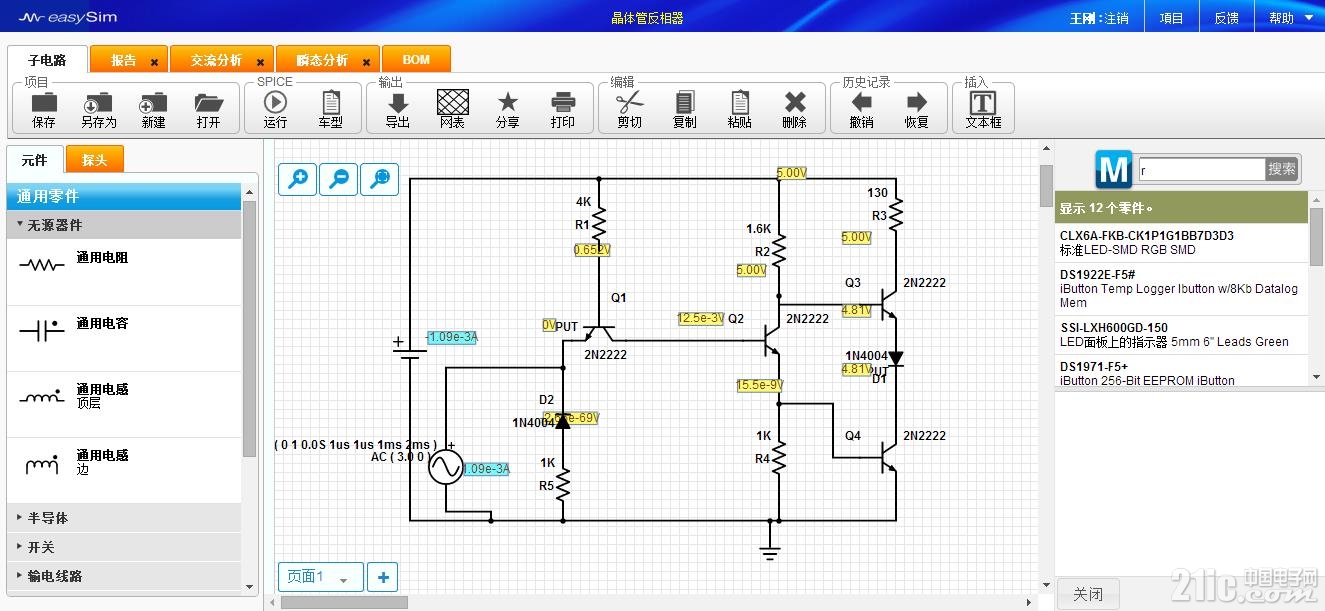The image size is (1325, 611).
Task: Expand the 输电线路 category
Action: 124,576
